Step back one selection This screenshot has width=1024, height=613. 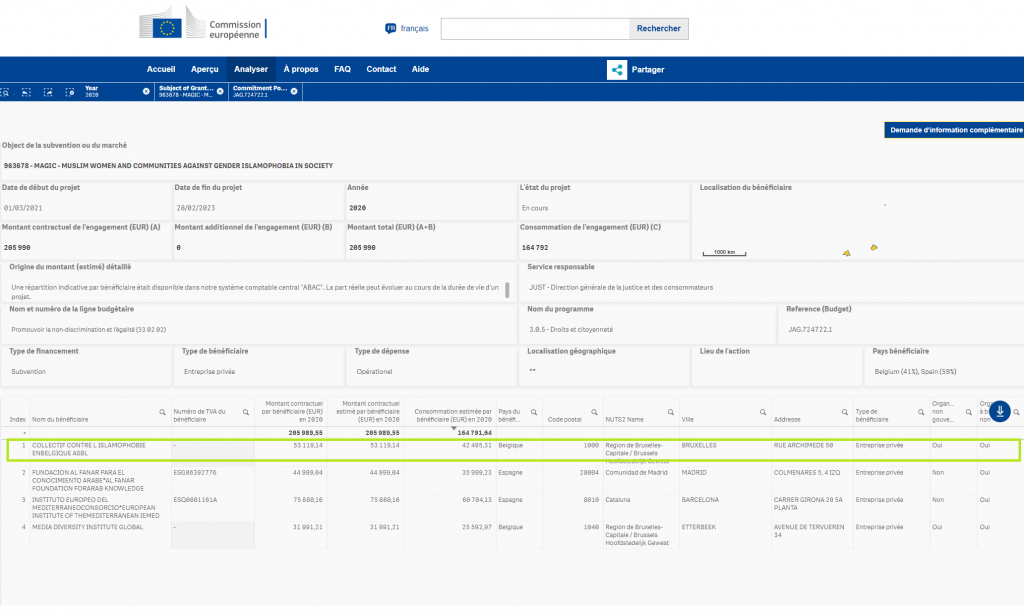coord(26,92)
